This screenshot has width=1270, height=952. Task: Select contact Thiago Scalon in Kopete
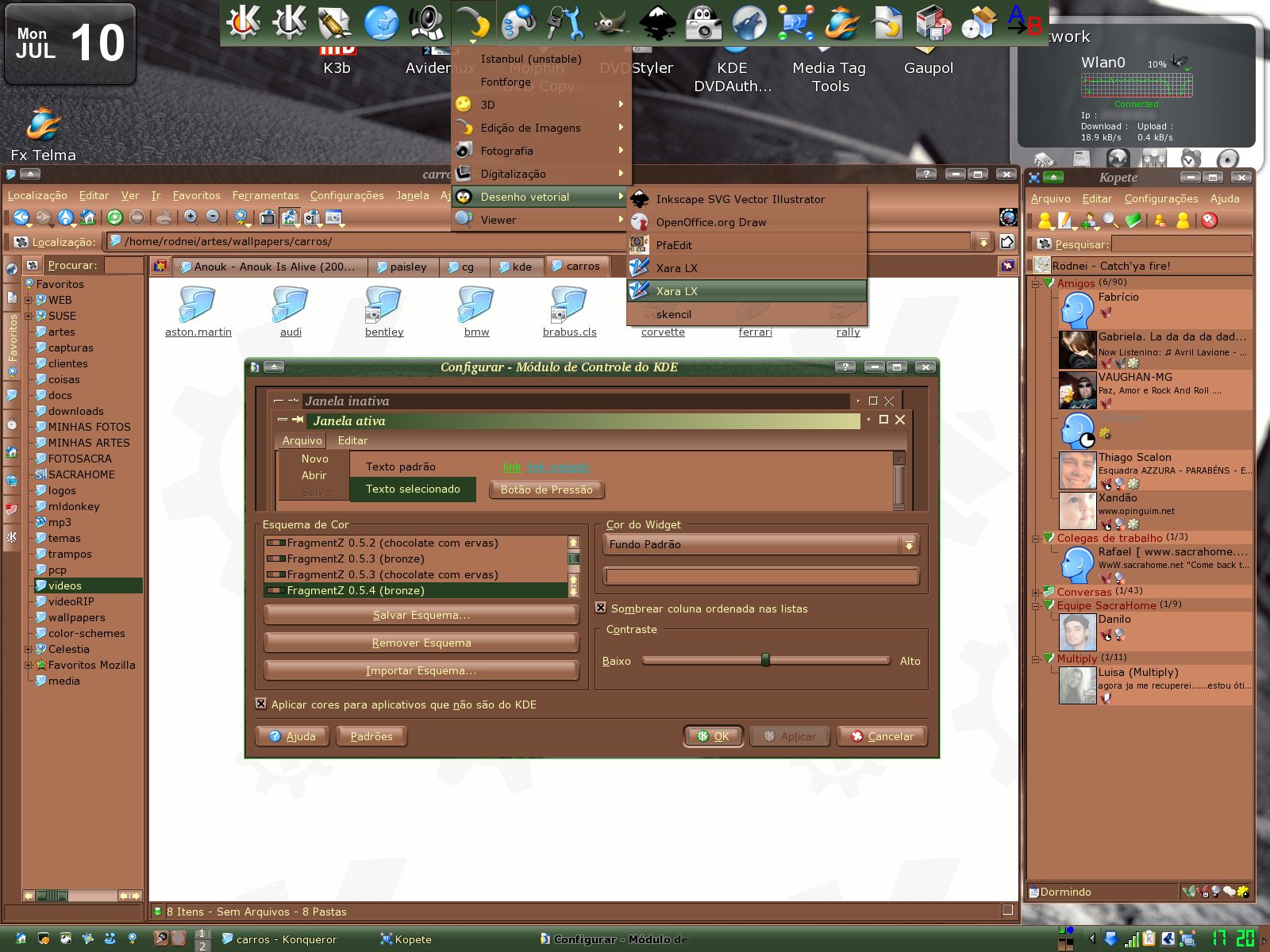pos(1155,470)
